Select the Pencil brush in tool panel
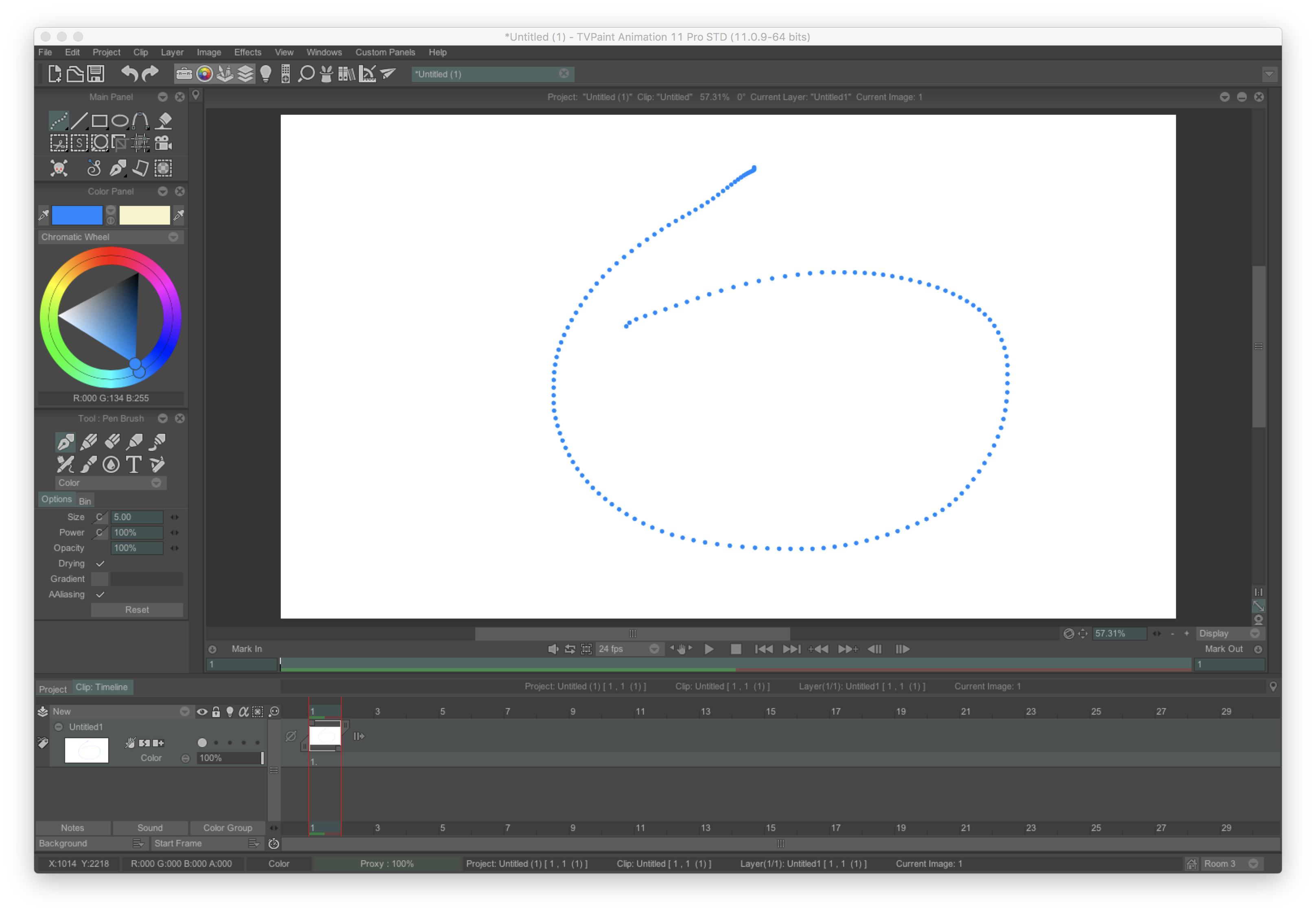 (89, 442)
